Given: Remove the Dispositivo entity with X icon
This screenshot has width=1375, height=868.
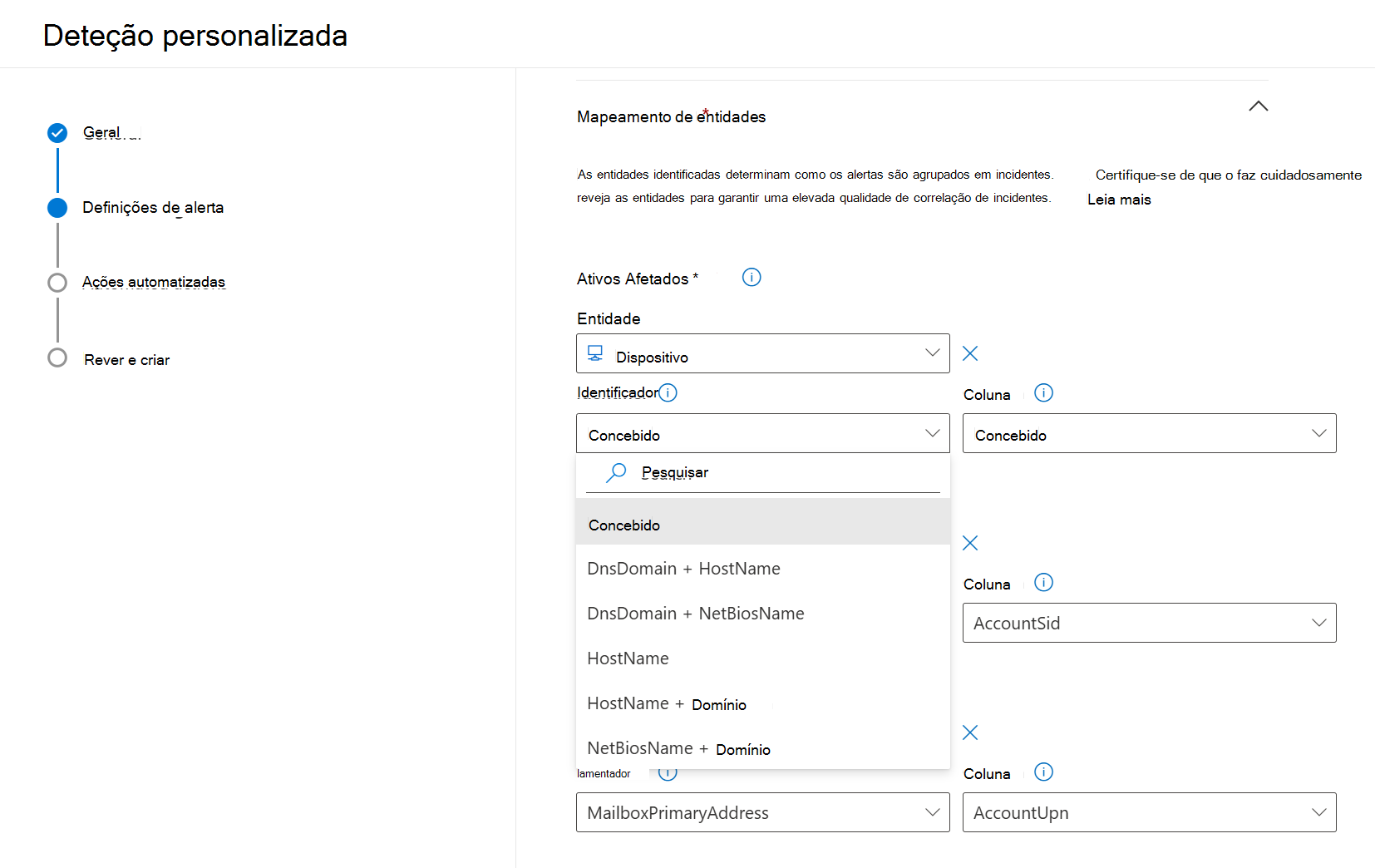Looking at the screenshot, I should point(969,353).
